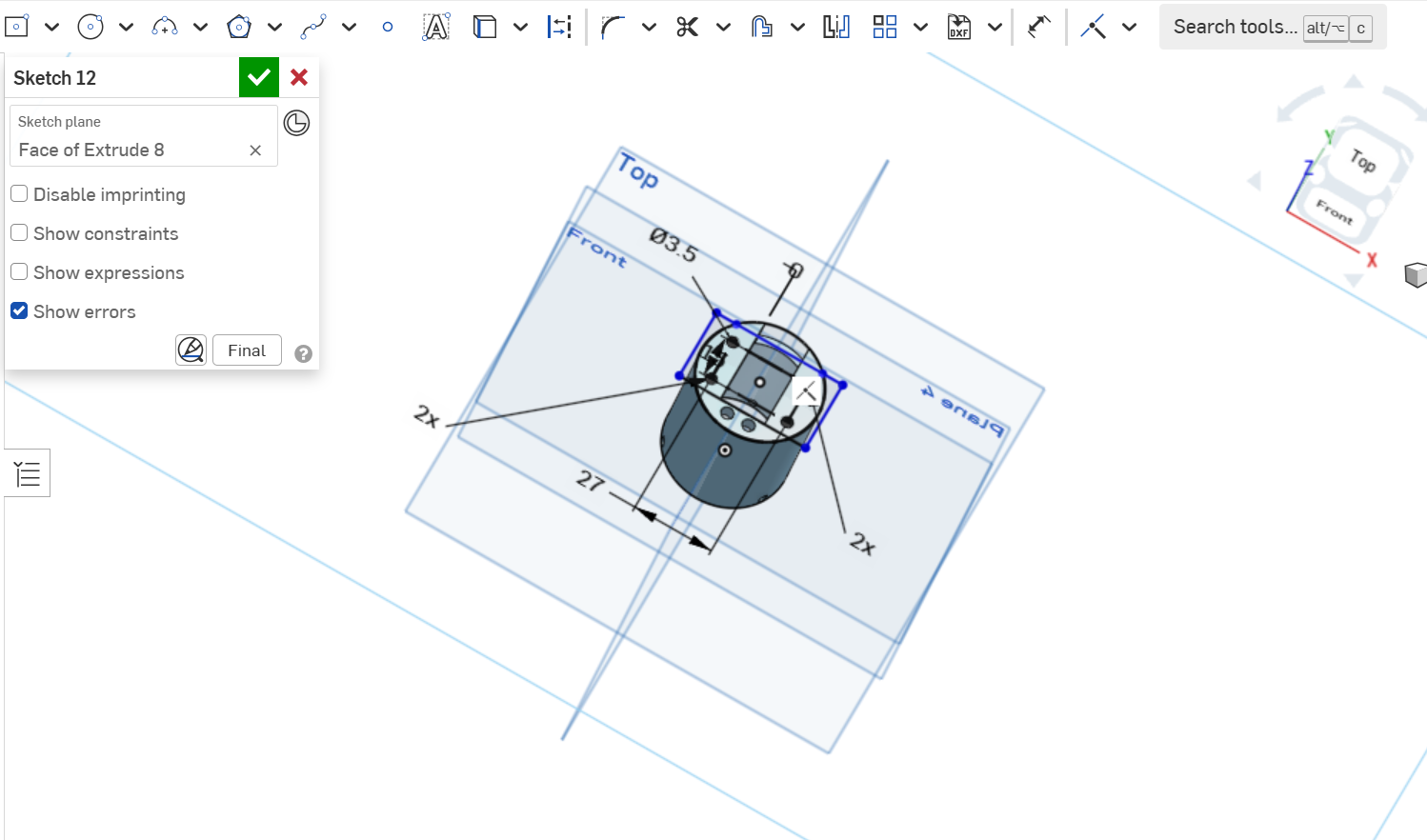Toggle the construction geometry tool

click(x=559, y=27)
